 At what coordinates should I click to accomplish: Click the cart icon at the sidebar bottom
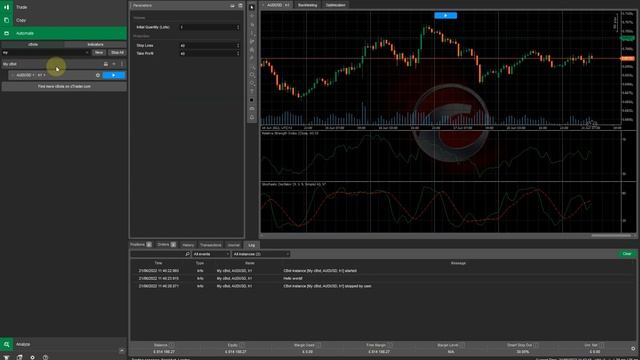pos(7,358)
